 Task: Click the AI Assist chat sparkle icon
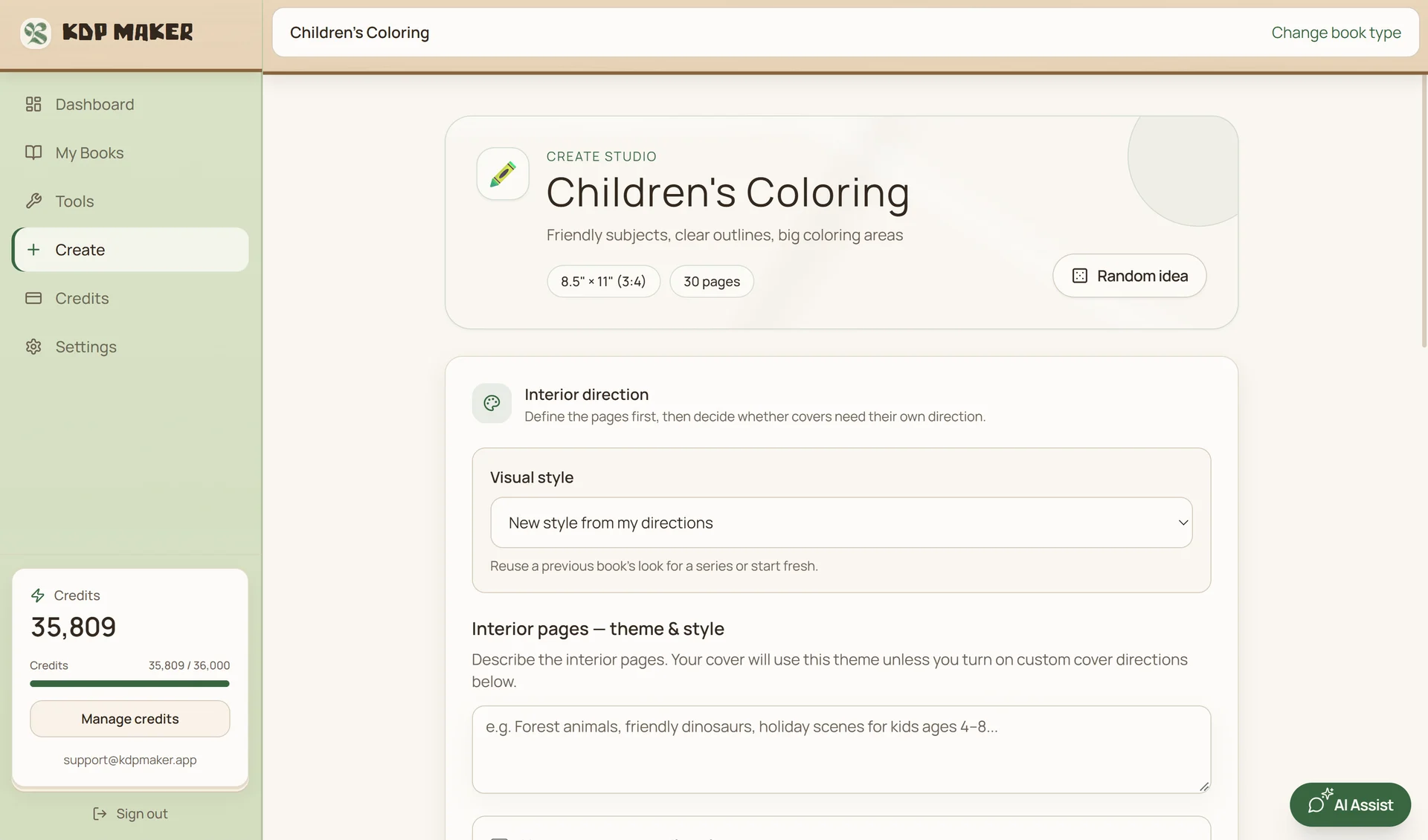tap(1319, 801)
